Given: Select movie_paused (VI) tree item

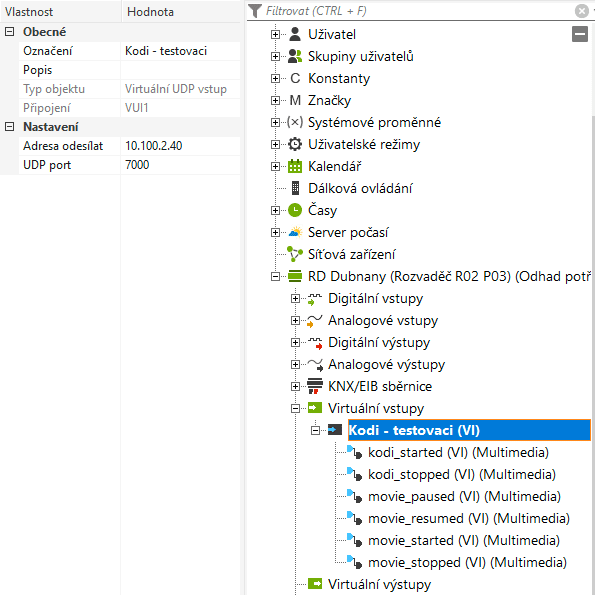Looking at the screenshot, I should (x=464, y=496).
